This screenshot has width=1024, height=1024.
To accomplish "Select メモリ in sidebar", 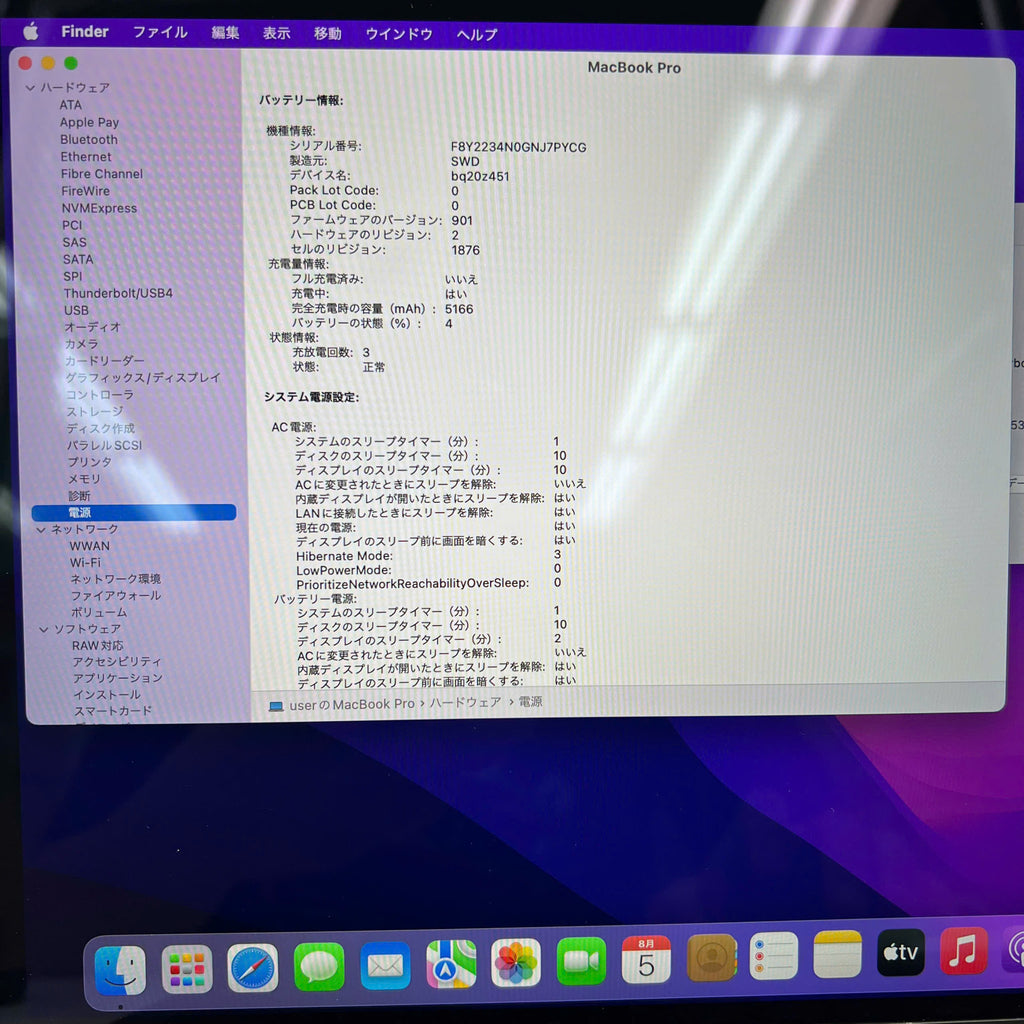I will [x=84, y=479].
